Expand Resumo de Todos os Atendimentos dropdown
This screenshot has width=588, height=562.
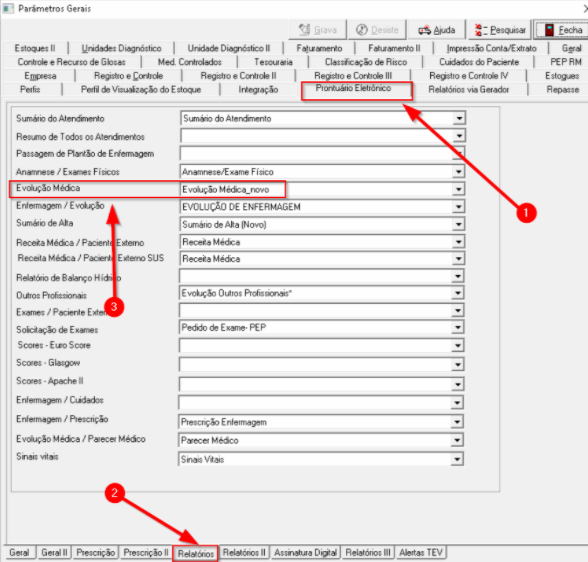pos(459,136)
